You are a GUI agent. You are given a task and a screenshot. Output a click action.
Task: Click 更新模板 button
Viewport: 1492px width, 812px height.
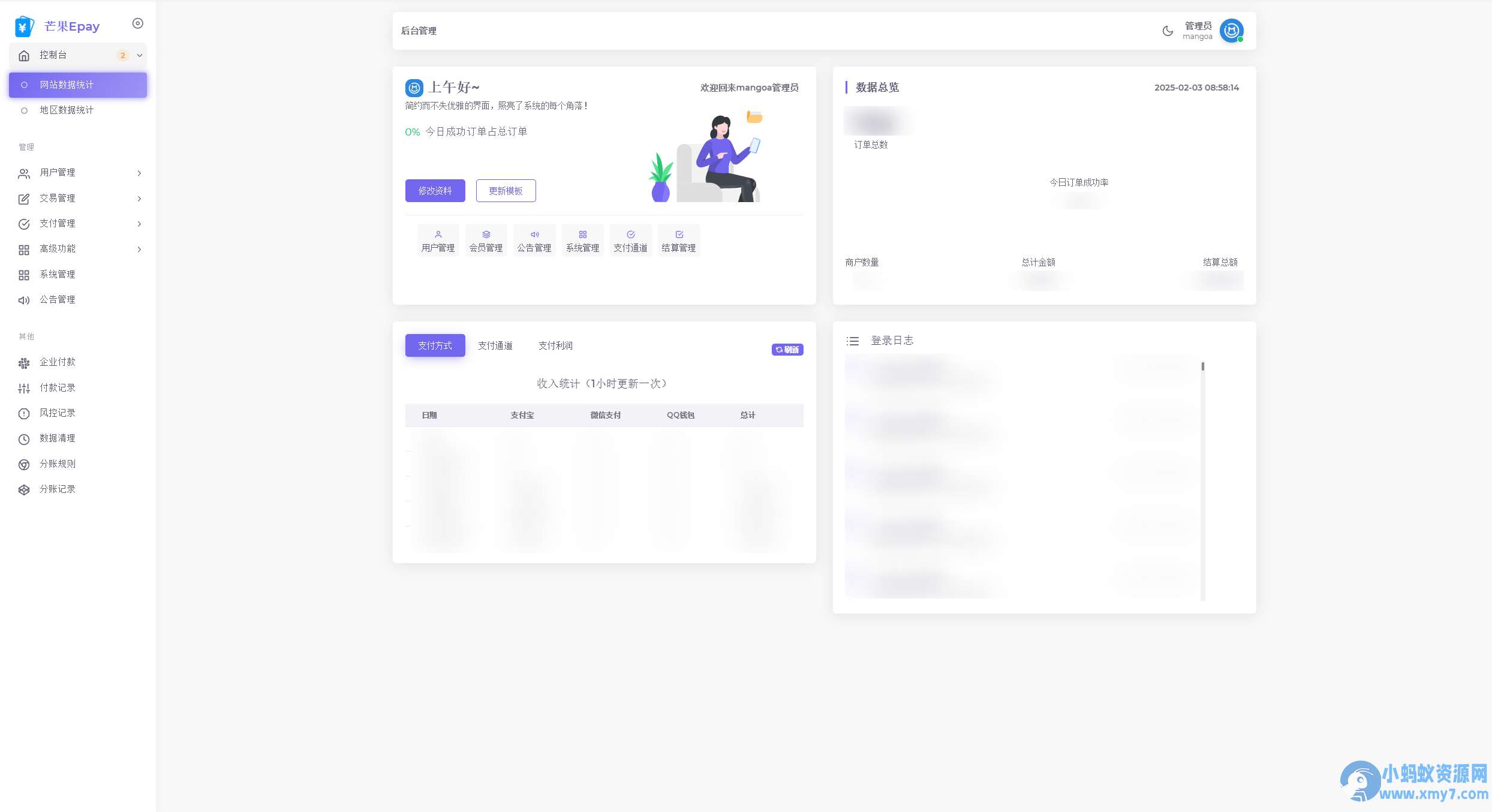tap(506, 191)
